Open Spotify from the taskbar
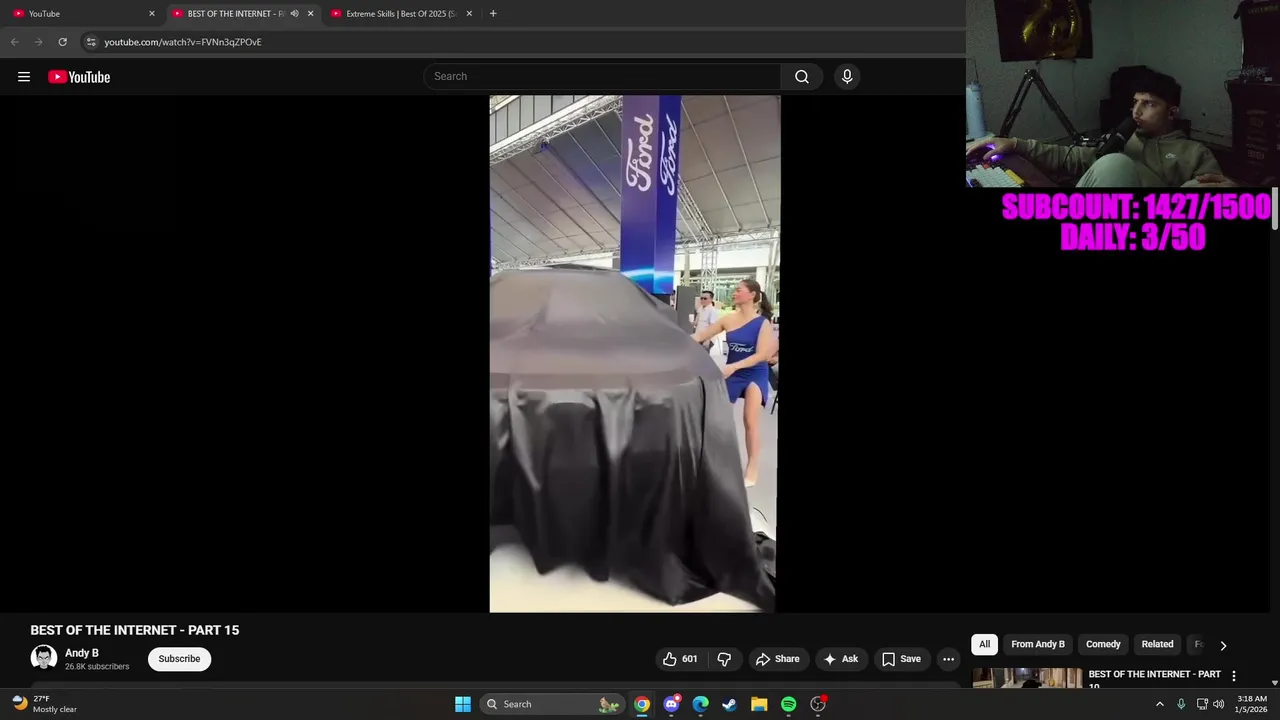The image size is (1280, 720). click(x=788, y=704)
